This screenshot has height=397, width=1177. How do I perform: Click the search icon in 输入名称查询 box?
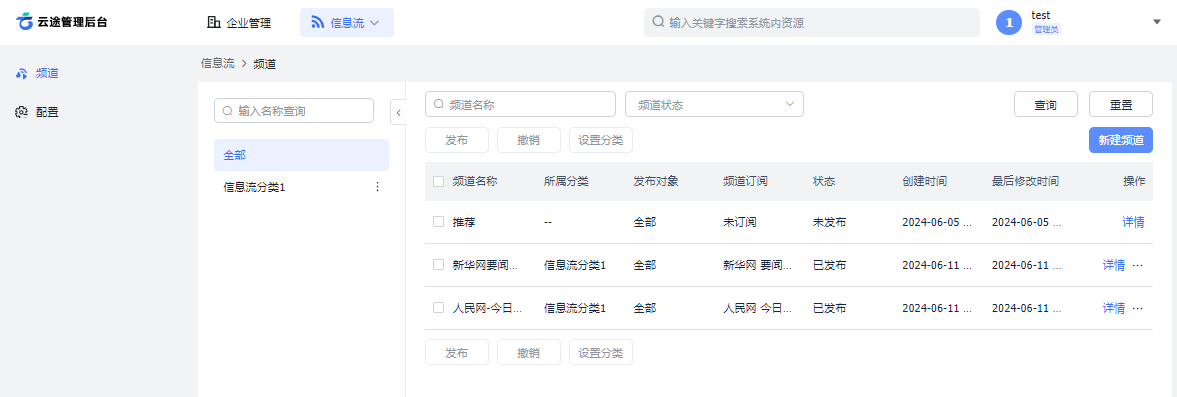point(227,110)
